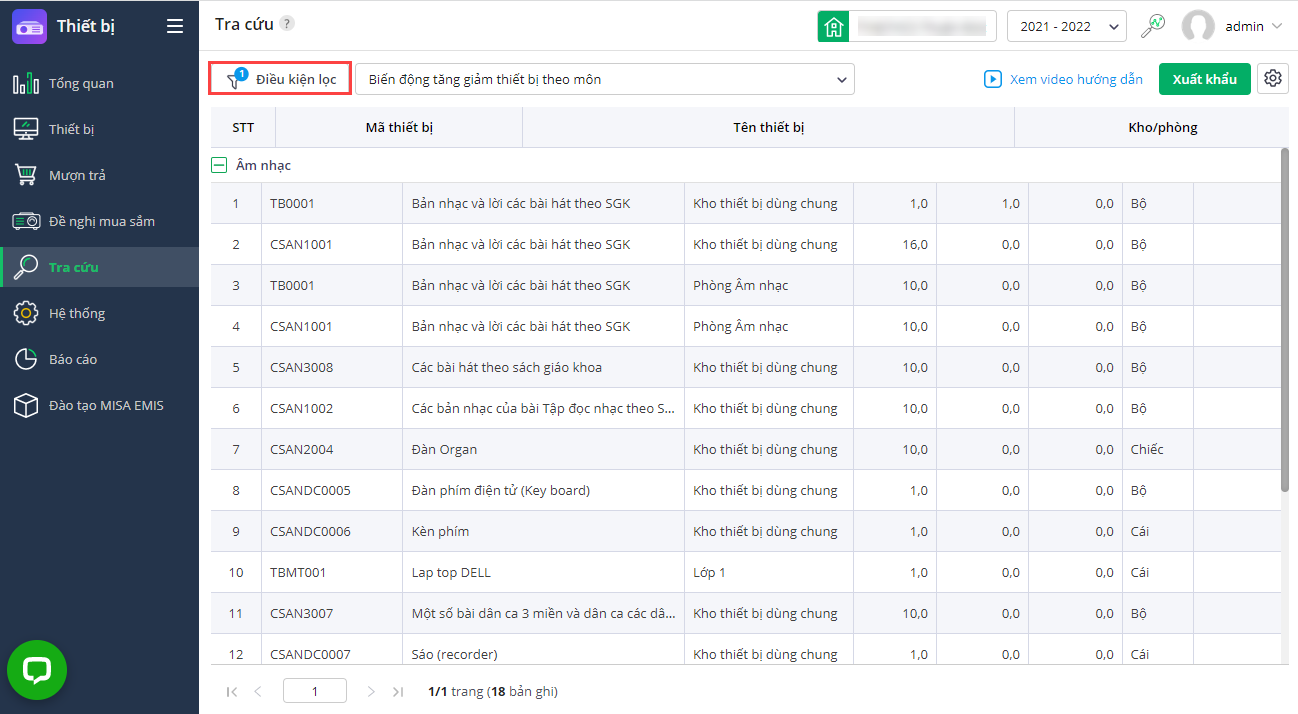Click the STT column header
Viewport: 1298px width, 714px height.
click(x=243, y=127)
